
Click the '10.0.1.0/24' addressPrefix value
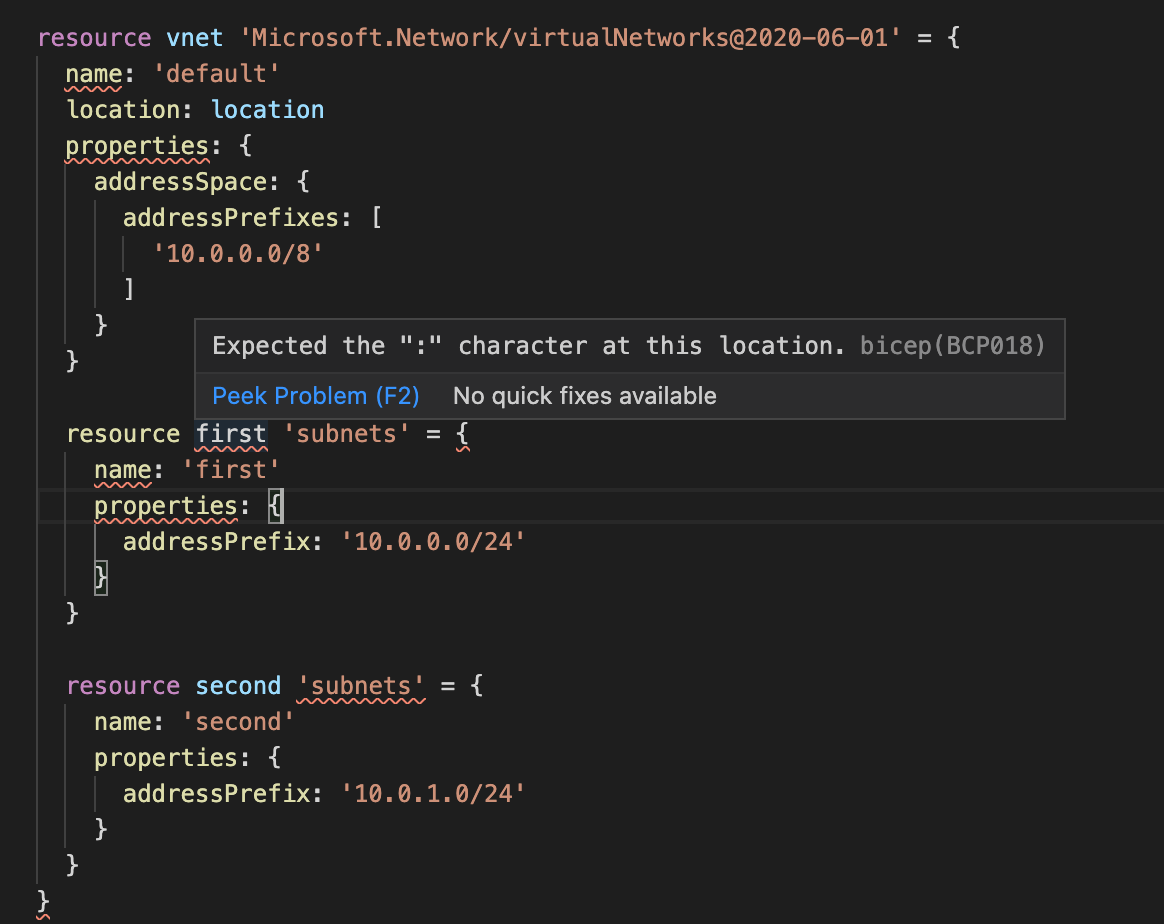pos(433,793)
